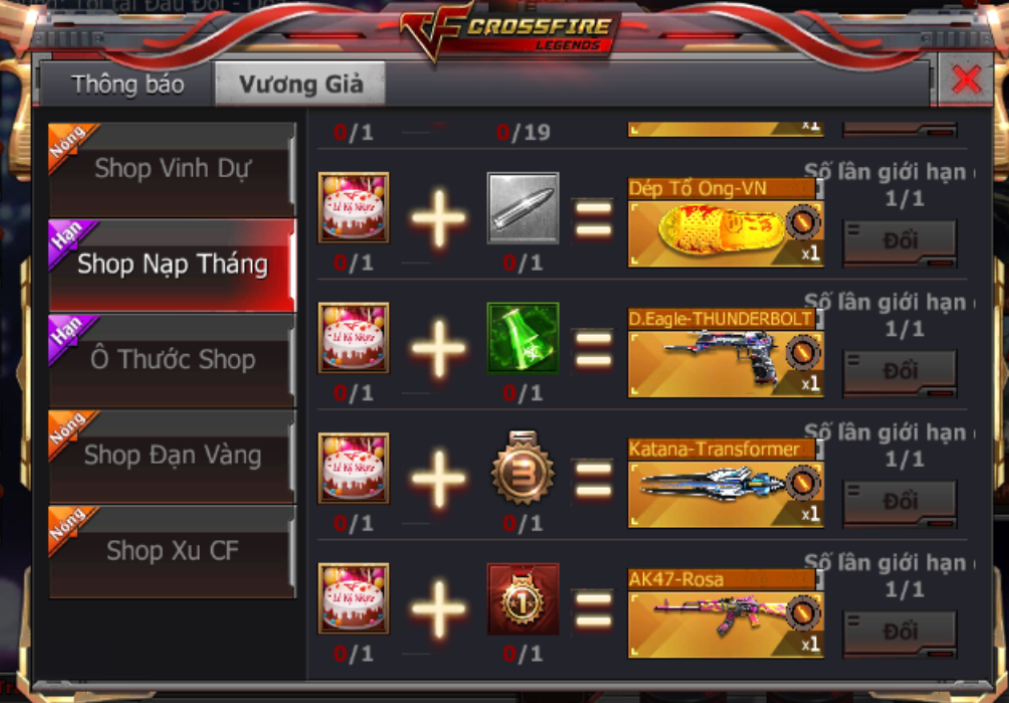Click Đổi button for Dép Tổ Ong-VN
This screenshot has width=1009, height=703.
[900, 242]
